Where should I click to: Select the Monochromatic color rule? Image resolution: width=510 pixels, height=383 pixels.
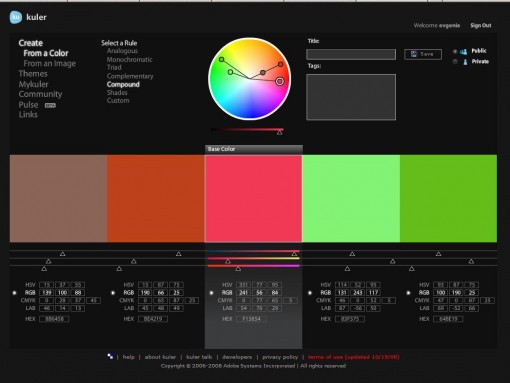[129, 60]
